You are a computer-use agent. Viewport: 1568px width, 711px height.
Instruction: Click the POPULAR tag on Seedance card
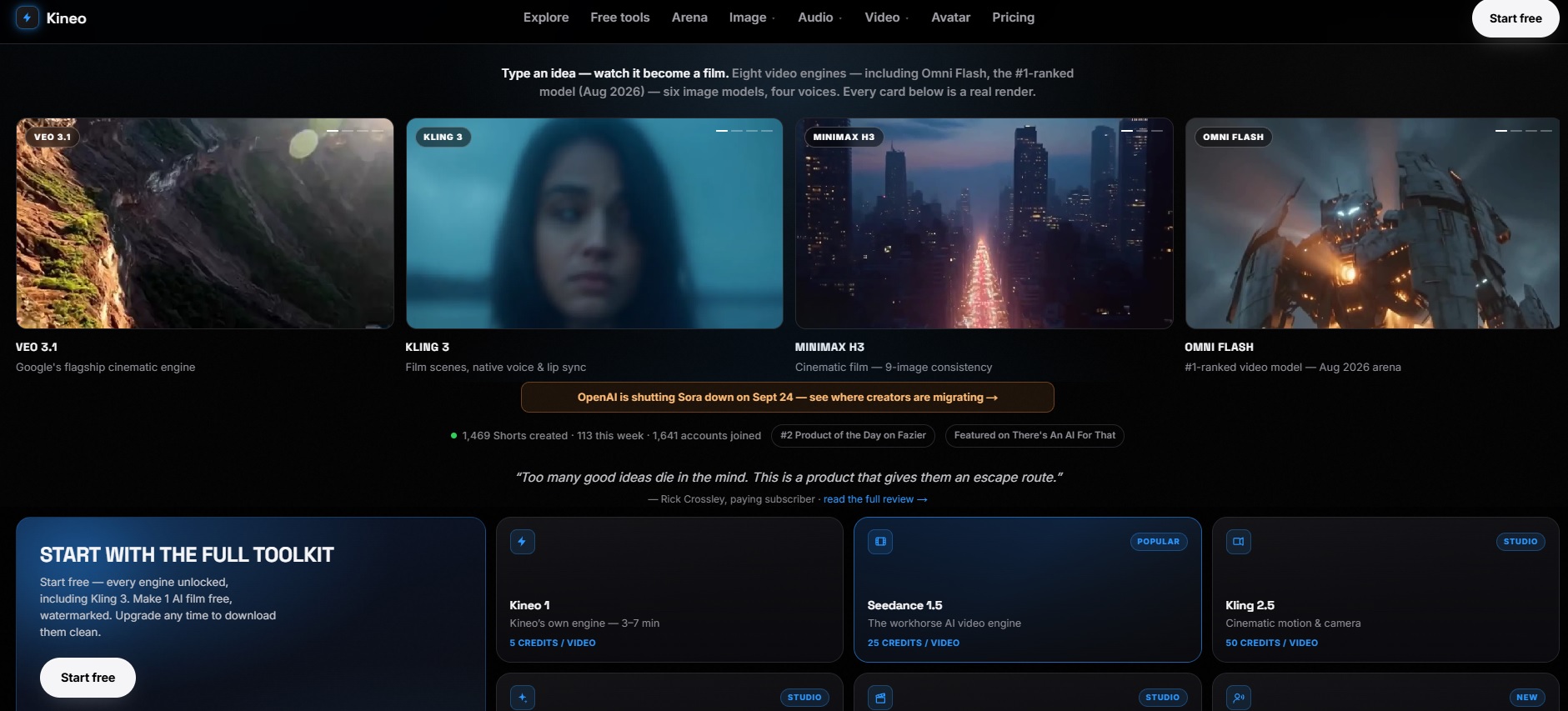tap(1159, 542)
